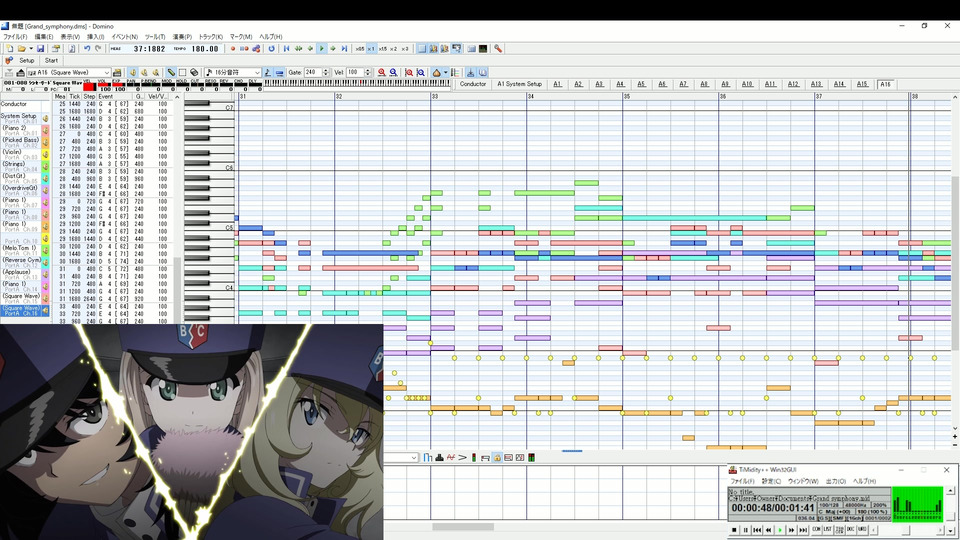Play the song with the green play arrow
Image resolution: width=960 pixels, height=540 pixels.
coord(321,48)
